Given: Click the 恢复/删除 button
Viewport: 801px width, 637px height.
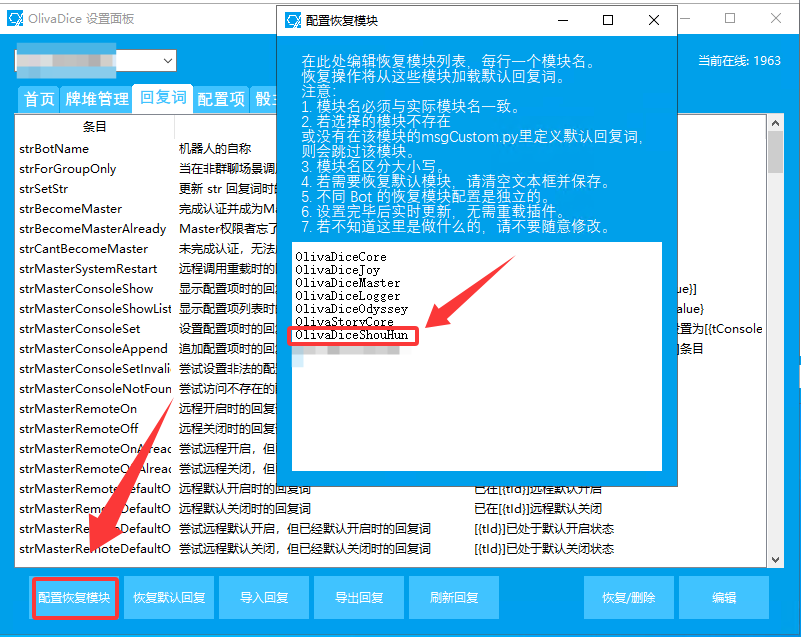Looking at the screenshot, I should click(x=628, y=598).
